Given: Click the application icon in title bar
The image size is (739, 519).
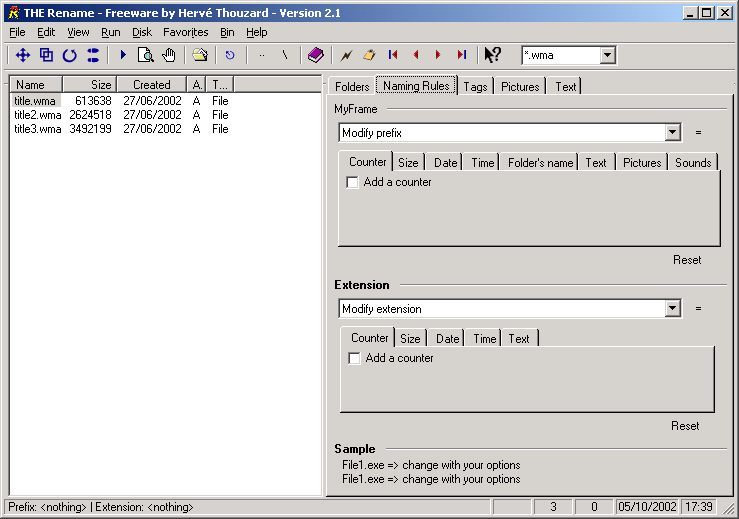Looking at the screenshot, I should (x=14, y=13).
